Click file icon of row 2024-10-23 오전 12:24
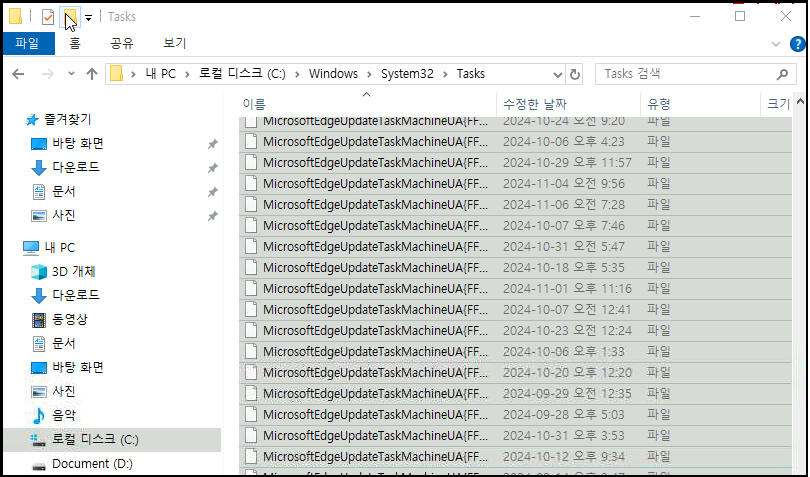 pos(251,331)
